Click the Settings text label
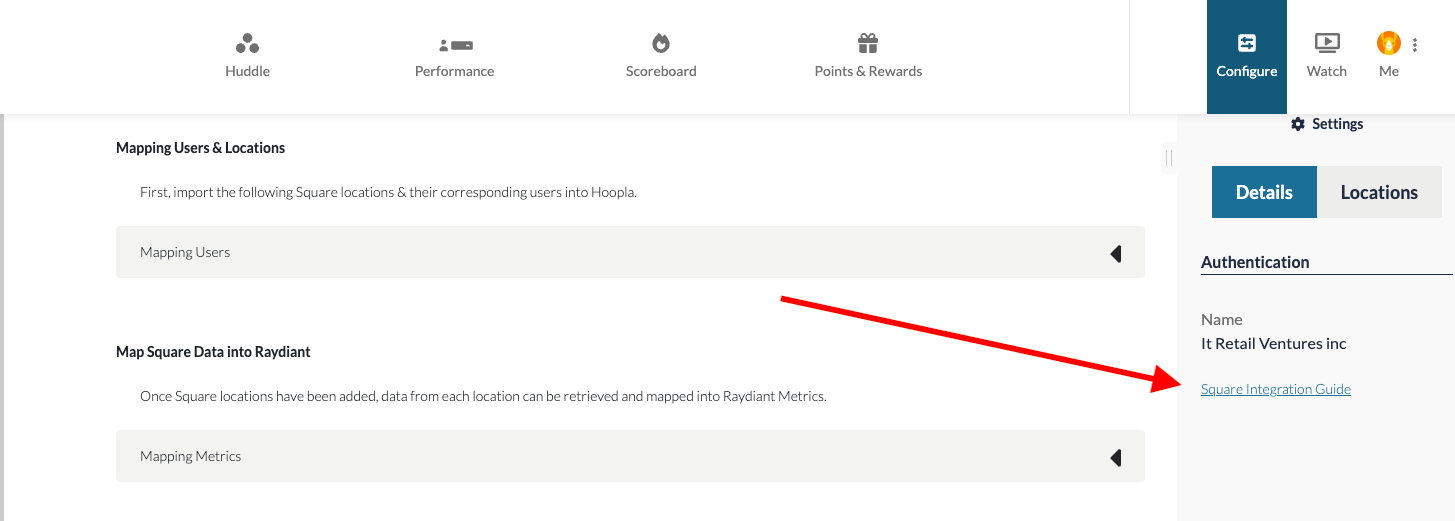The height and width of the screenshot is (521, 1455). [1338, 124]
